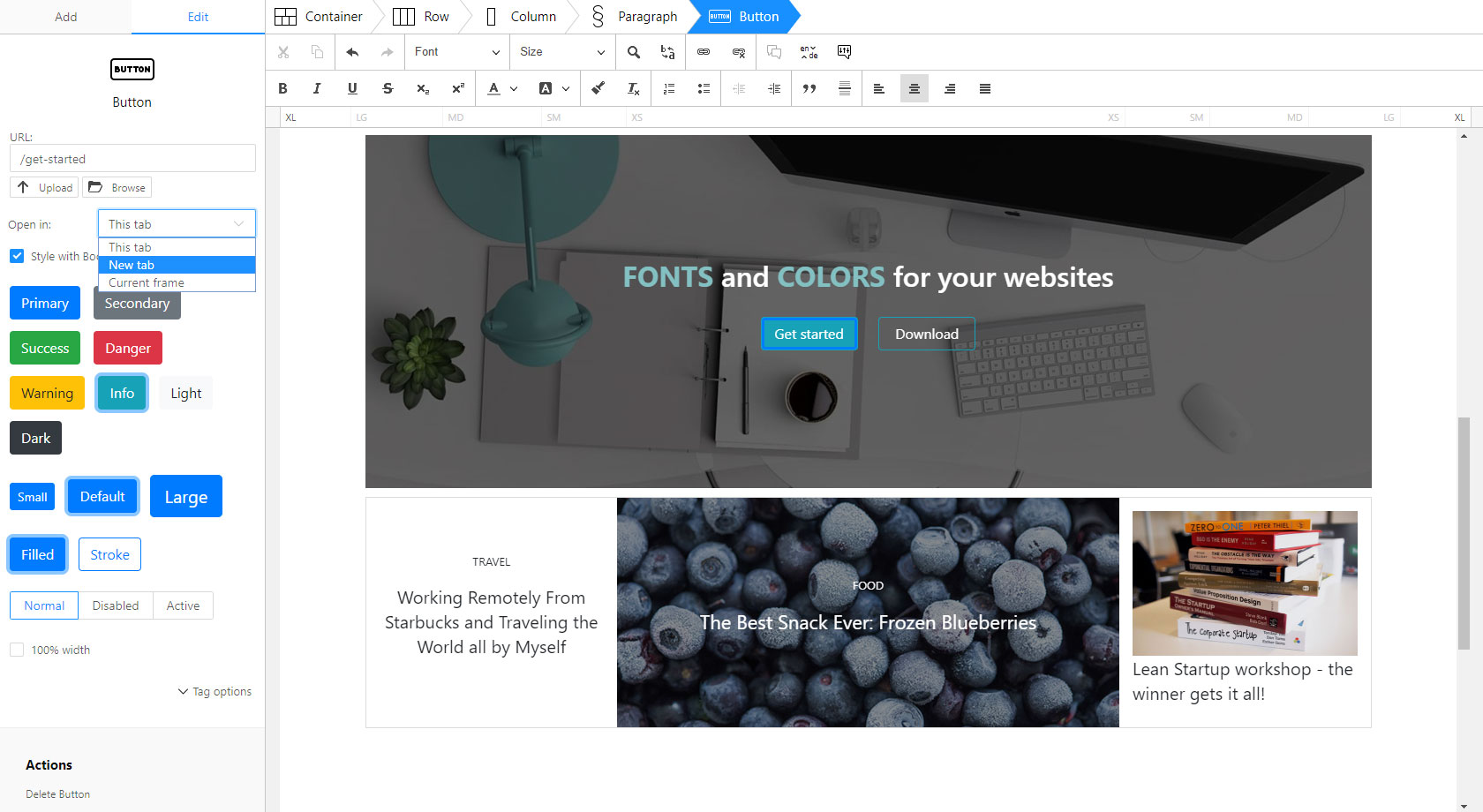Align text to the right
Screen dimensions: 1483x812
[950, 88]
